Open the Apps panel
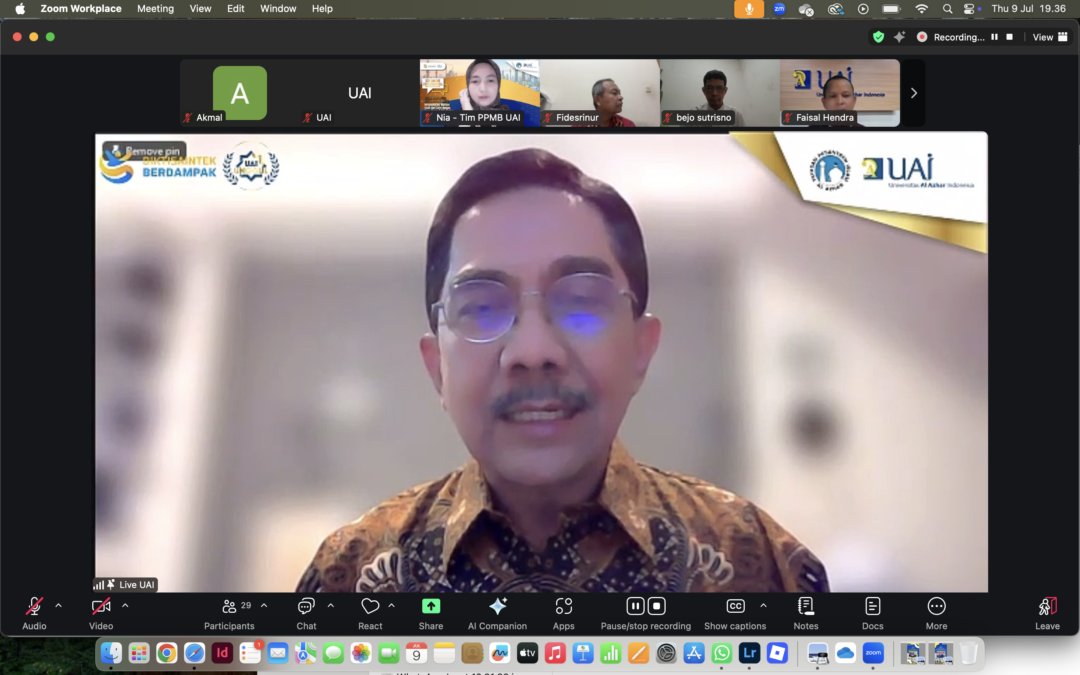1080x675 pixels. (563, 613)
